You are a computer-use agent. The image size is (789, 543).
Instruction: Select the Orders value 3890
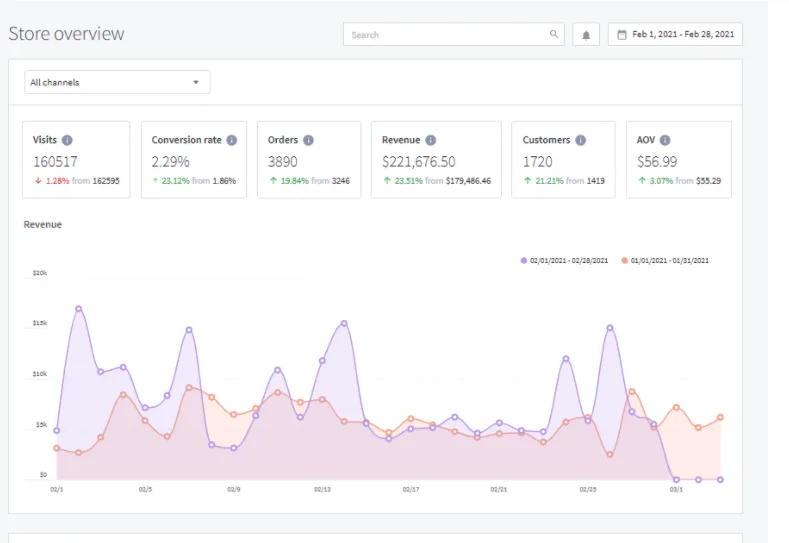tap(283, 162)
